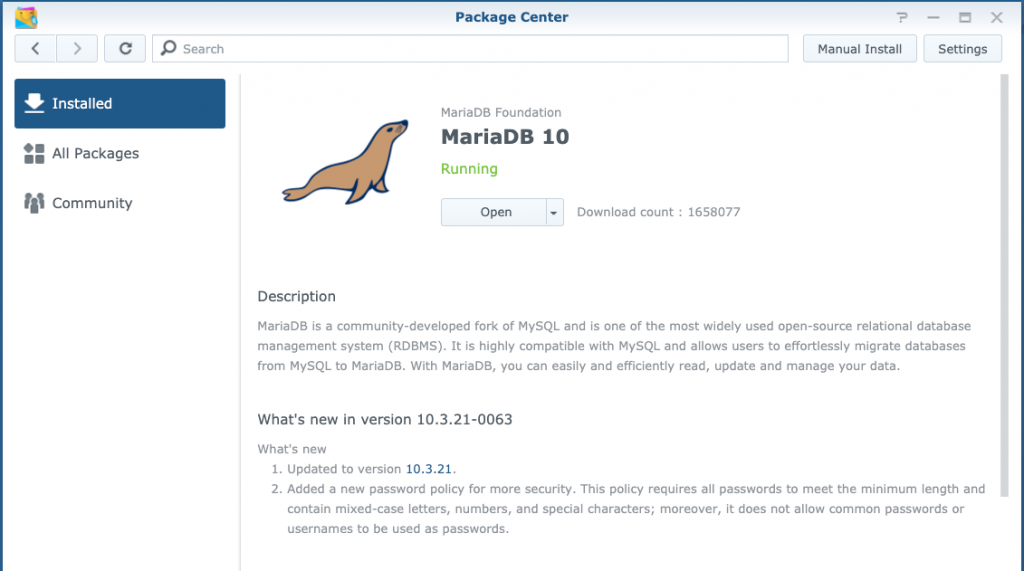Image resolution: width=1024 pixels, height=571 pixels.
Task: Click the All Packages grid icon
Action: click(x=34, y=154)
